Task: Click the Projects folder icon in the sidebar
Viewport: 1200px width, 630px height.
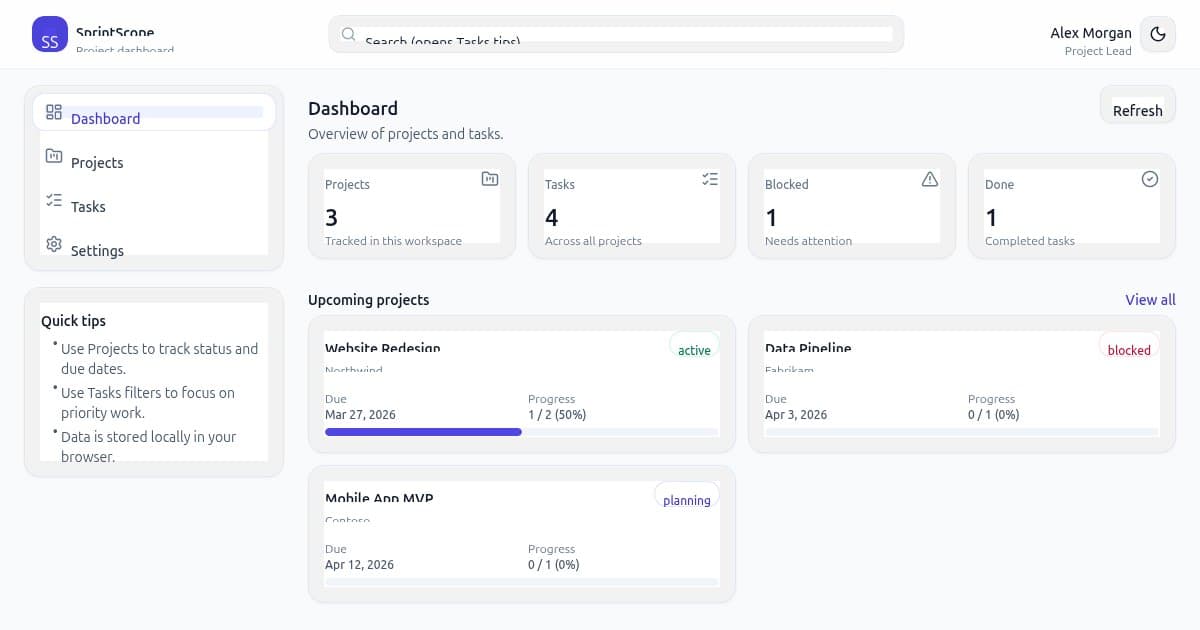Action: [54, 156]
